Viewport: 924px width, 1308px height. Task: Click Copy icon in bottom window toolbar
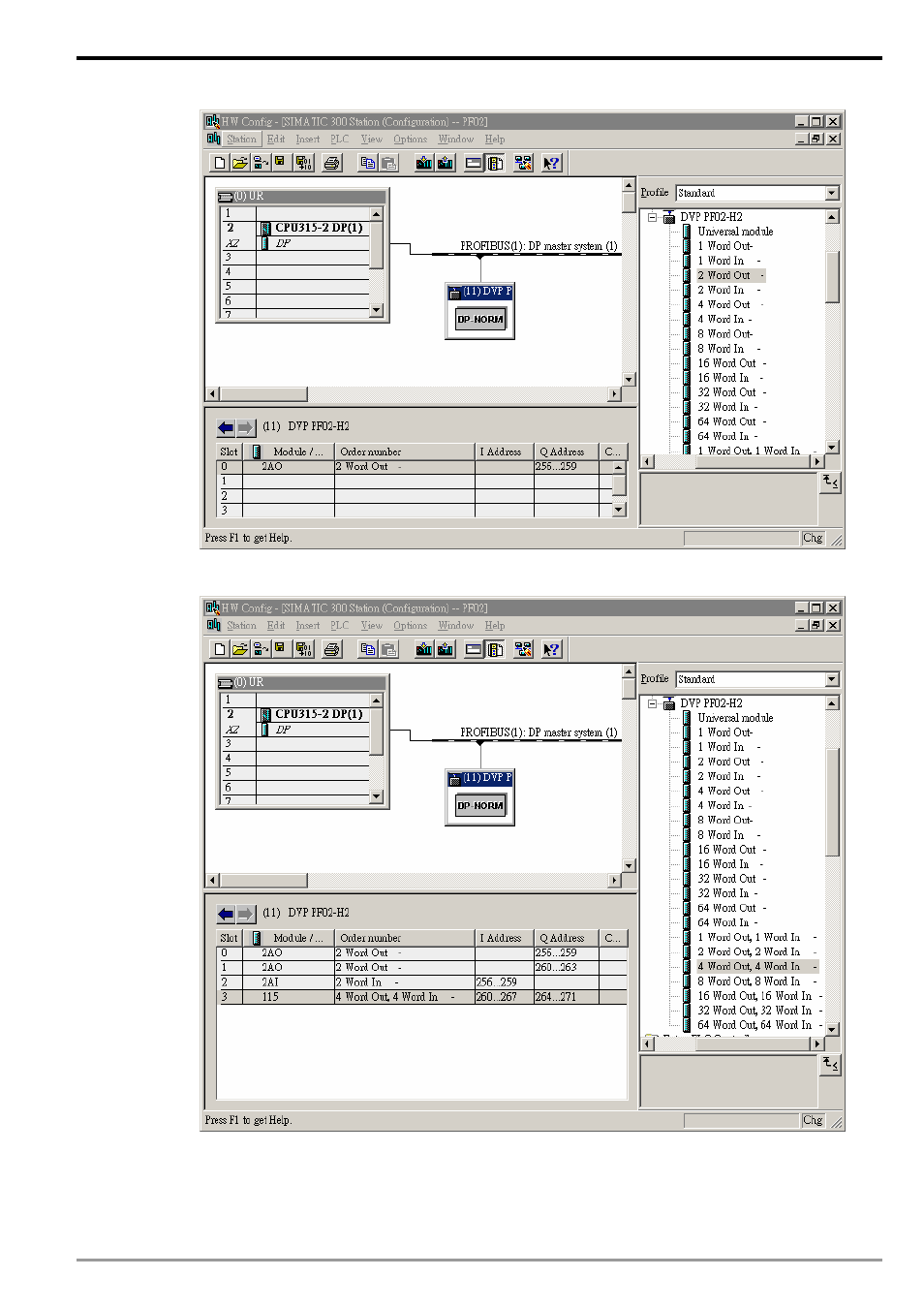pyautogui.click(x=368, y=649)
